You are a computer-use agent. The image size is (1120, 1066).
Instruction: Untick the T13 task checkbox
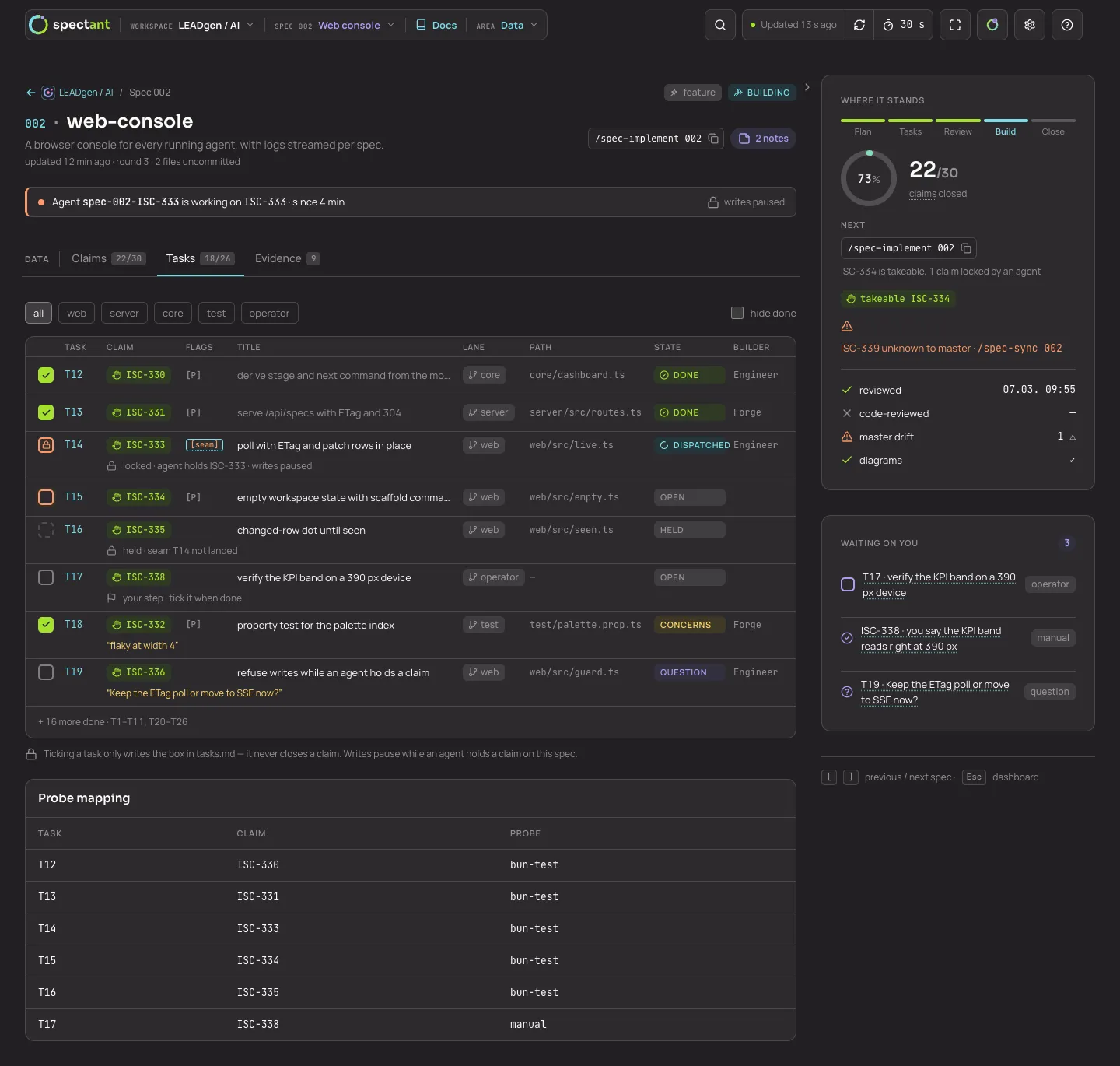coord(46,412)
